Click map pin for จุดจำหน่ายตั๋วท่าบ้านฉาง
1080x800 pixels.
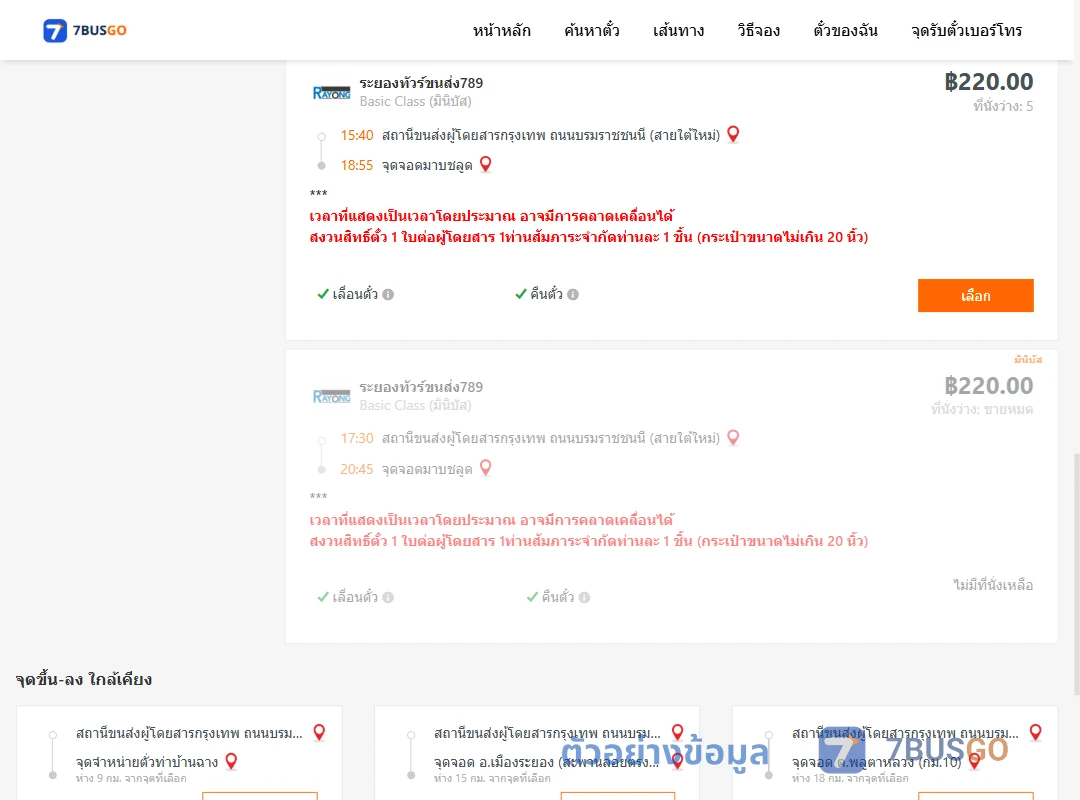[231, 761]
